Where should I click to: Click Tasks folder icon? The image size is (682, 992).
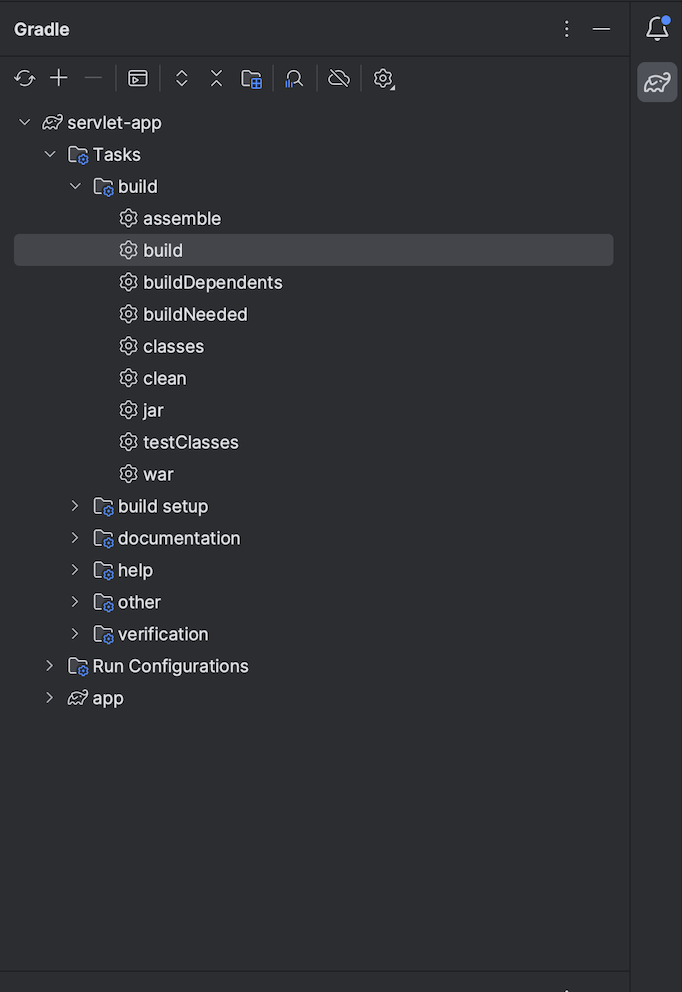pos(78,154)
